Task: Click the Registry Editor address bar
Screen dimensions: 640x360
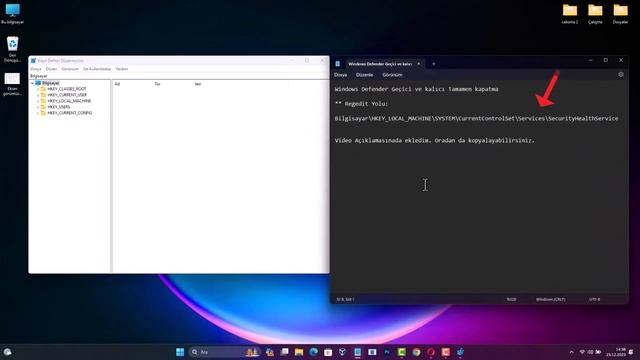Action: click(179, 76)
